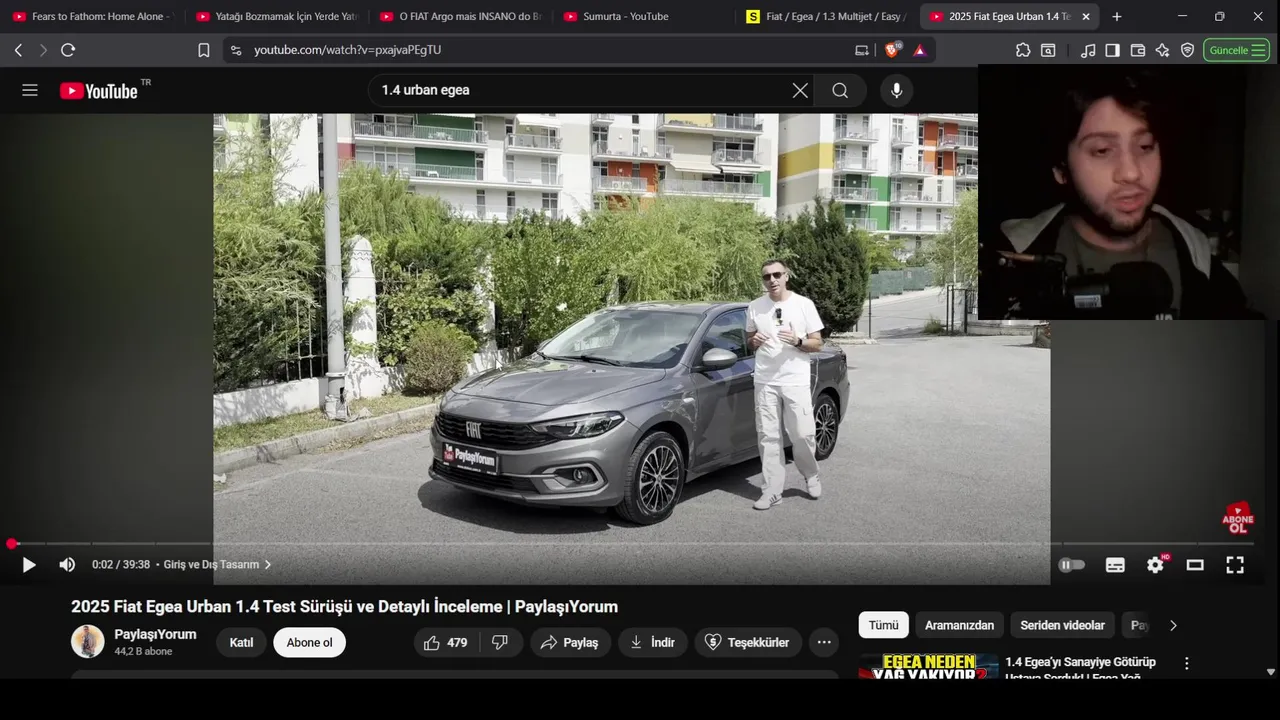This screenshot has height=720, width=1280.
Task: Bookmark this page in address bar
Action: click(204, 50)
